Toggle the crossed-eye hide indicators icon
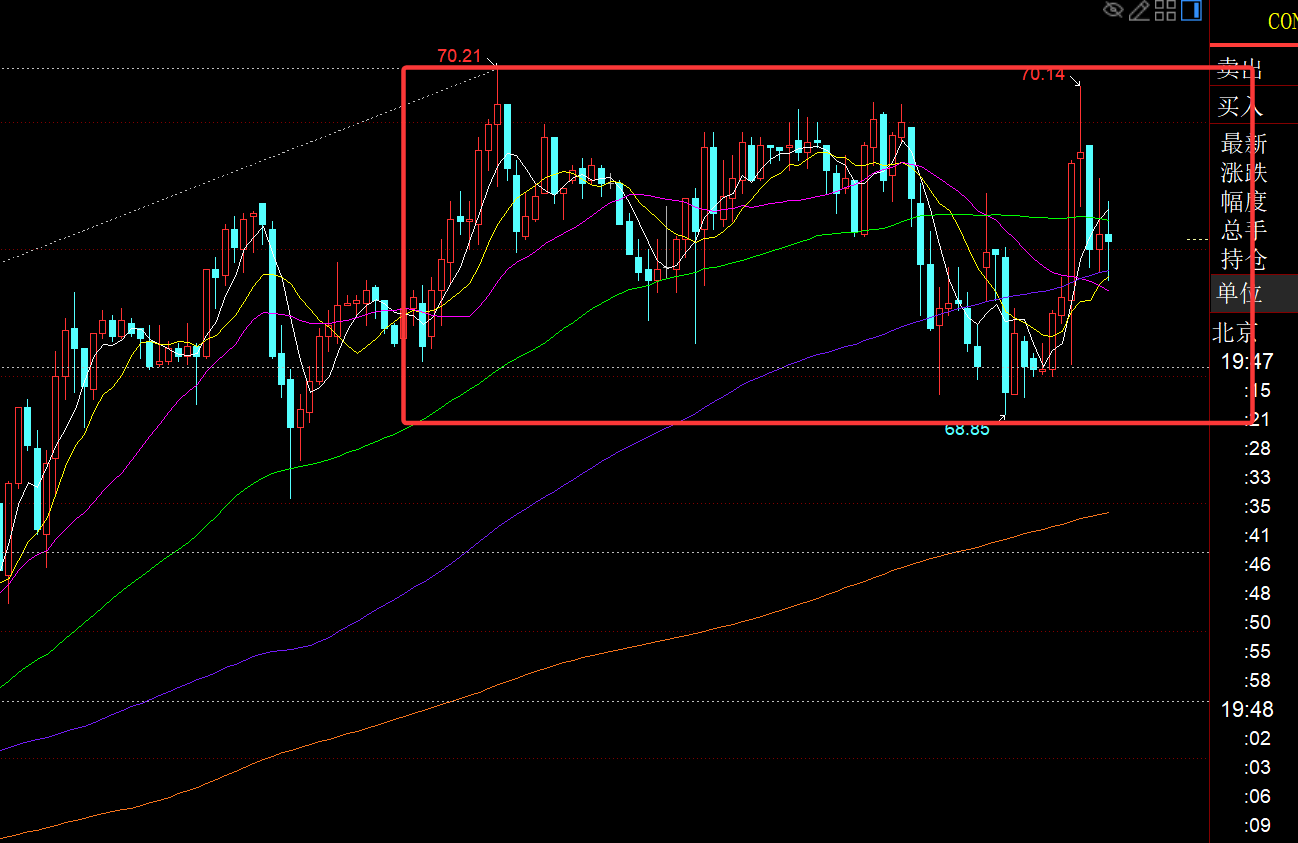This screenshot has width=1298, height=843. (x=1114, y=11)
